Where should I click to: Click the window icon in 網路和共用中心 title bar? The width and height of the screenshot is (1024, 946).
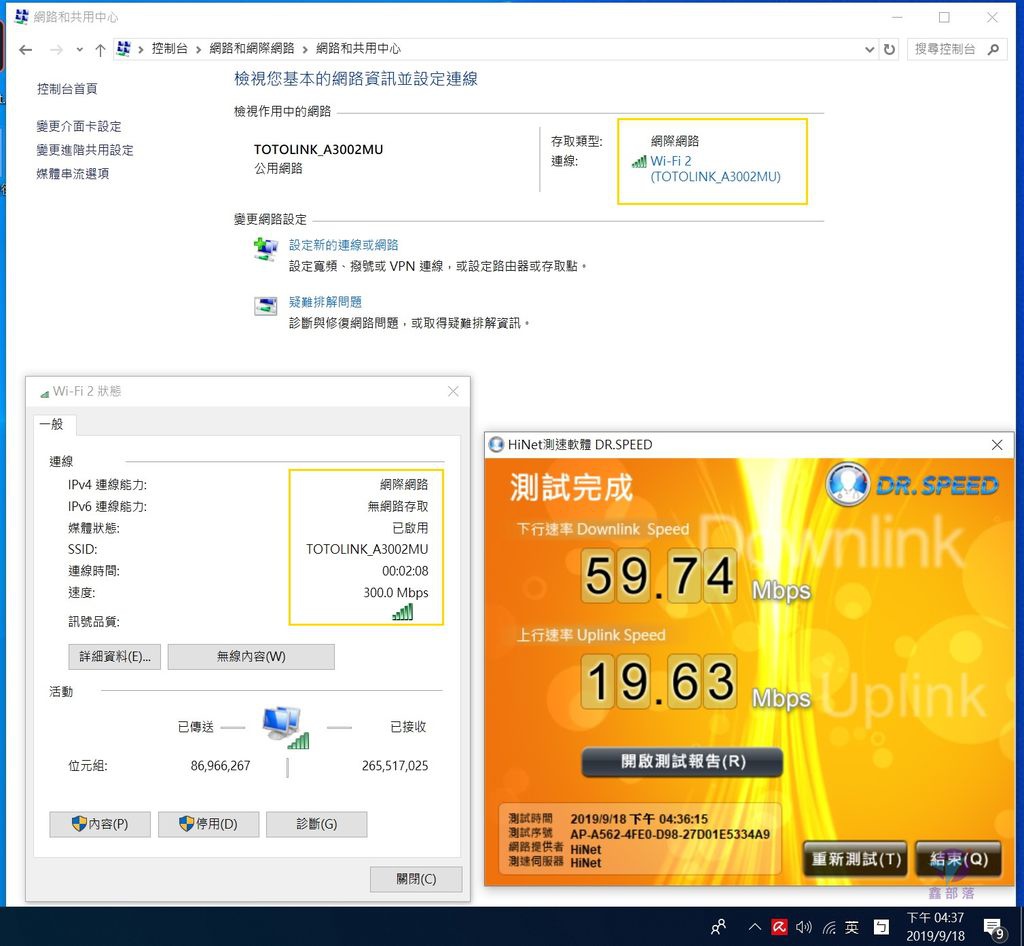click(x=21, y=17)
